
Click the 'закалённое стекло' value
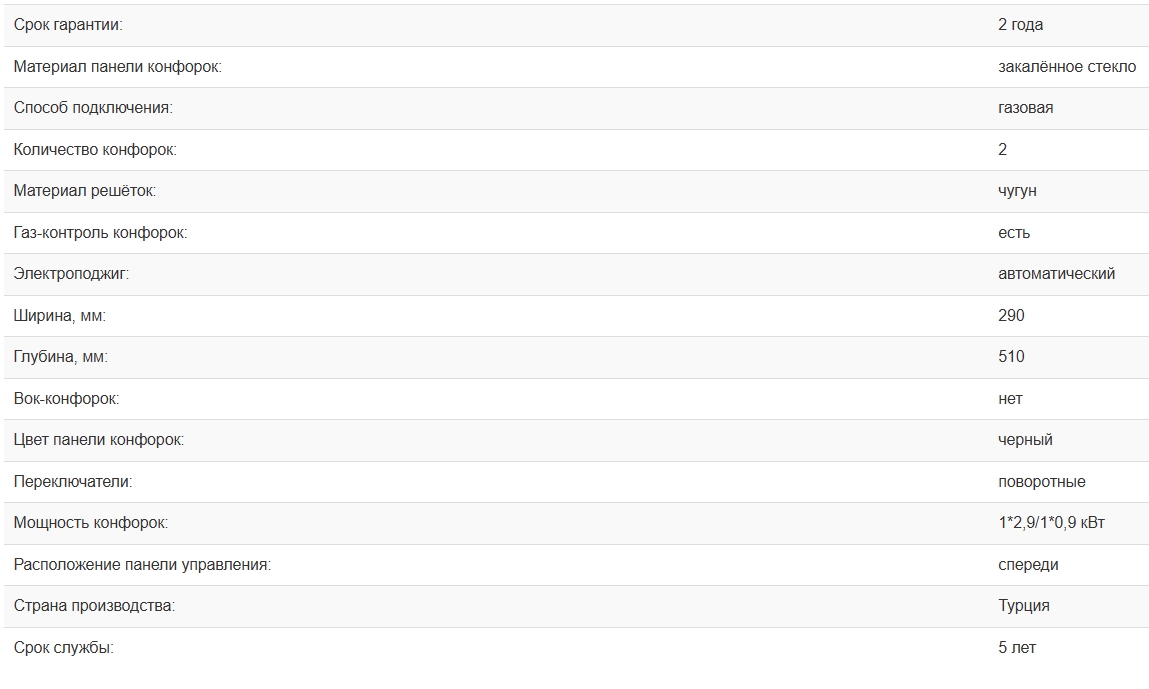1066,67
